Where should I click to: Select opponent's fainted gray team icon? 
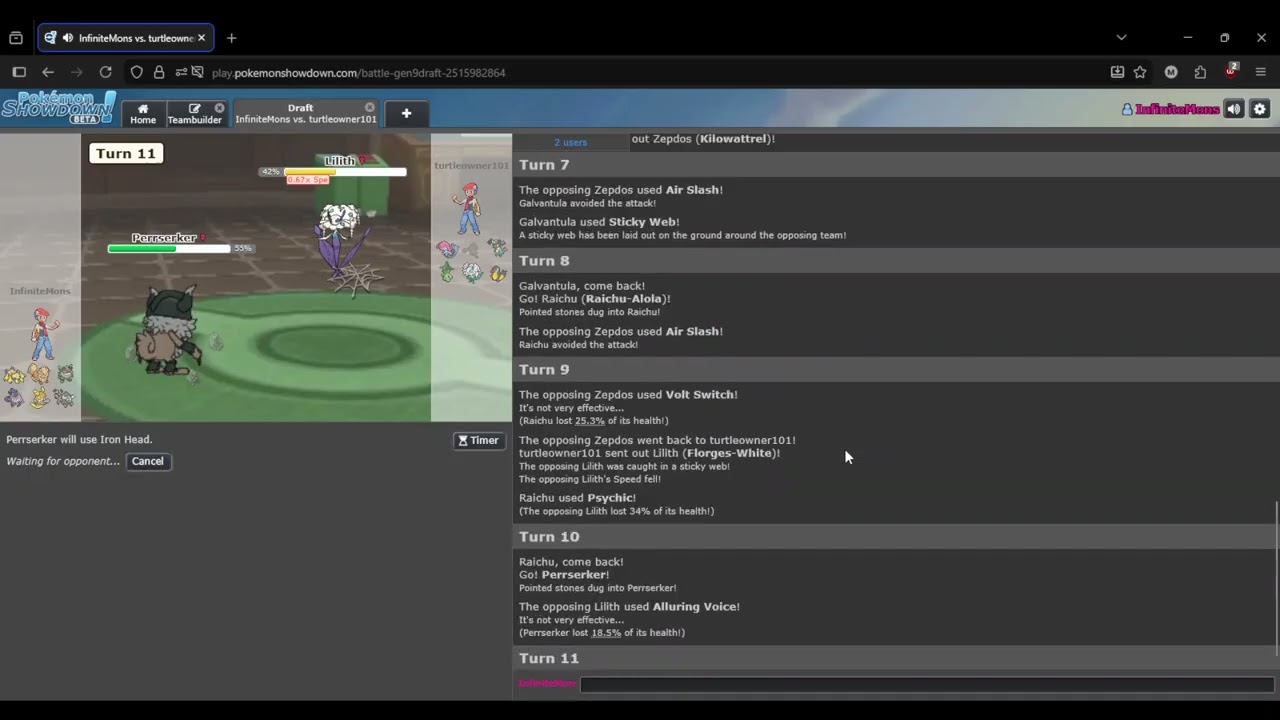pos(472,249)
